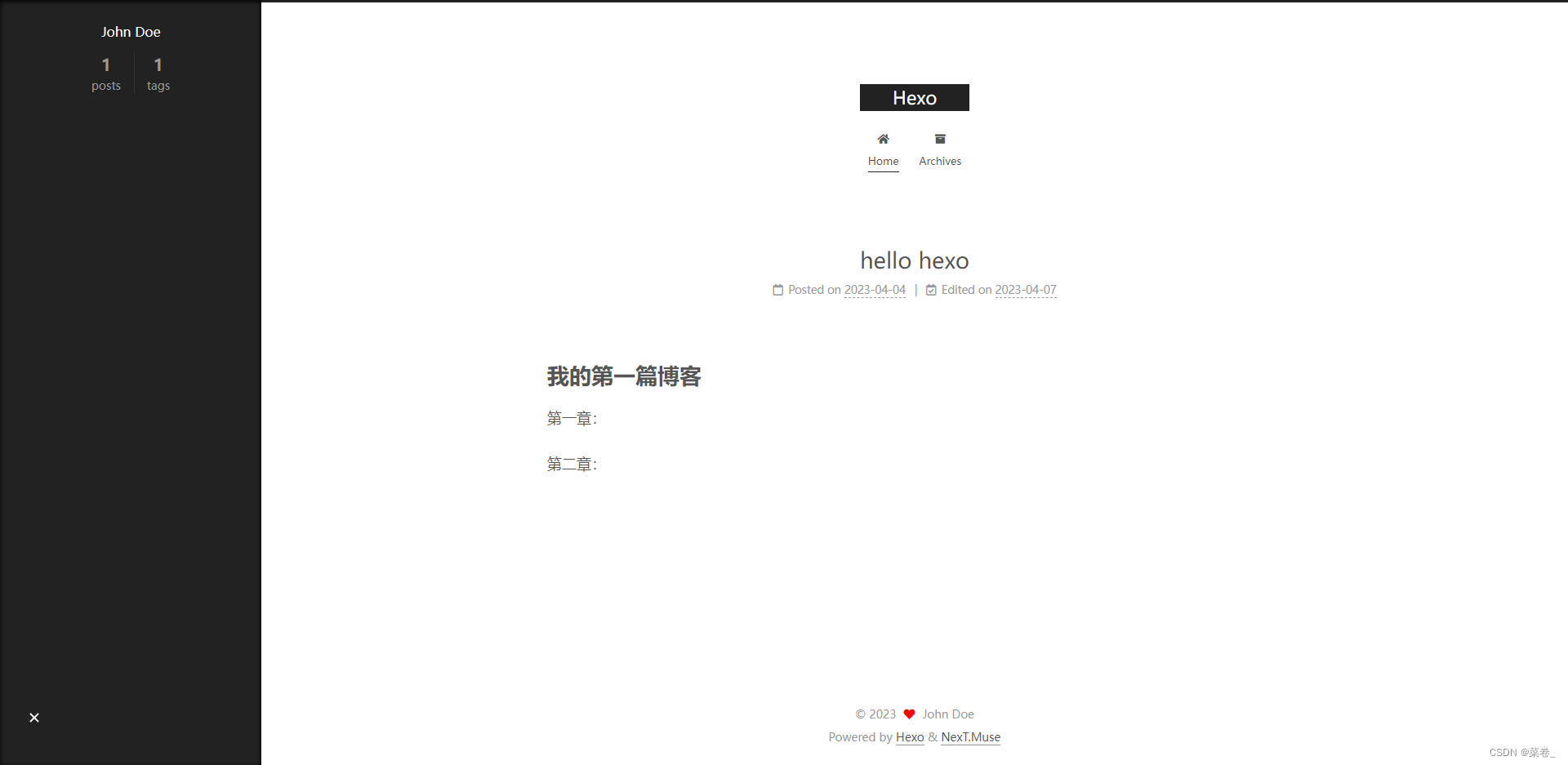Screen dimensions: 1568x765
Task: Click the Posted calendar icon
Action: [777, 290]
